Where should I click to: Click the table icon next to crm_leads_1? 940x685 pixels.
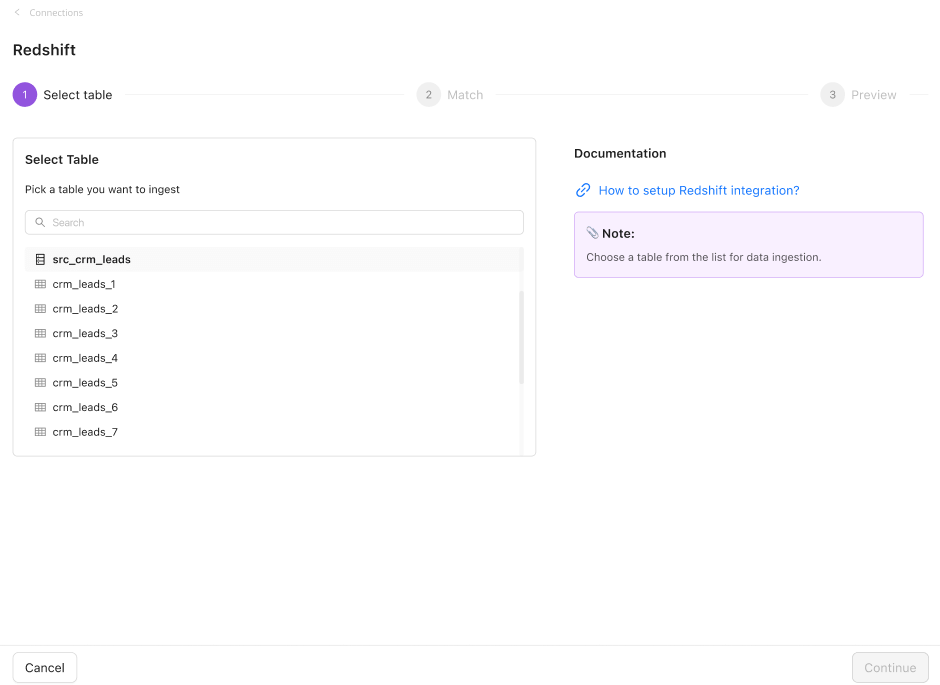(40, 284)
